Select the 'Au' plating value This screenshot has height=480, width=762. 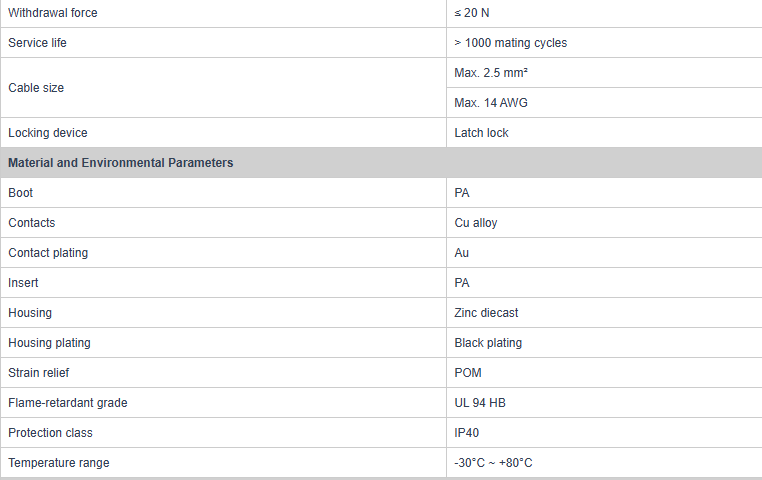462,253
